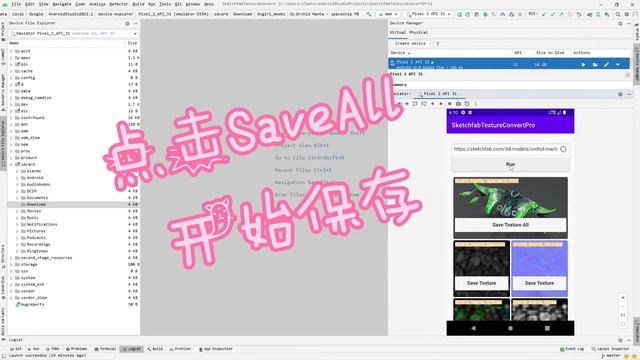The height and width of the screenshot is (360, 640).
Task: Open the Actions dropdown arrow for Pixel 2 API 31
Action: click(618, 64)
